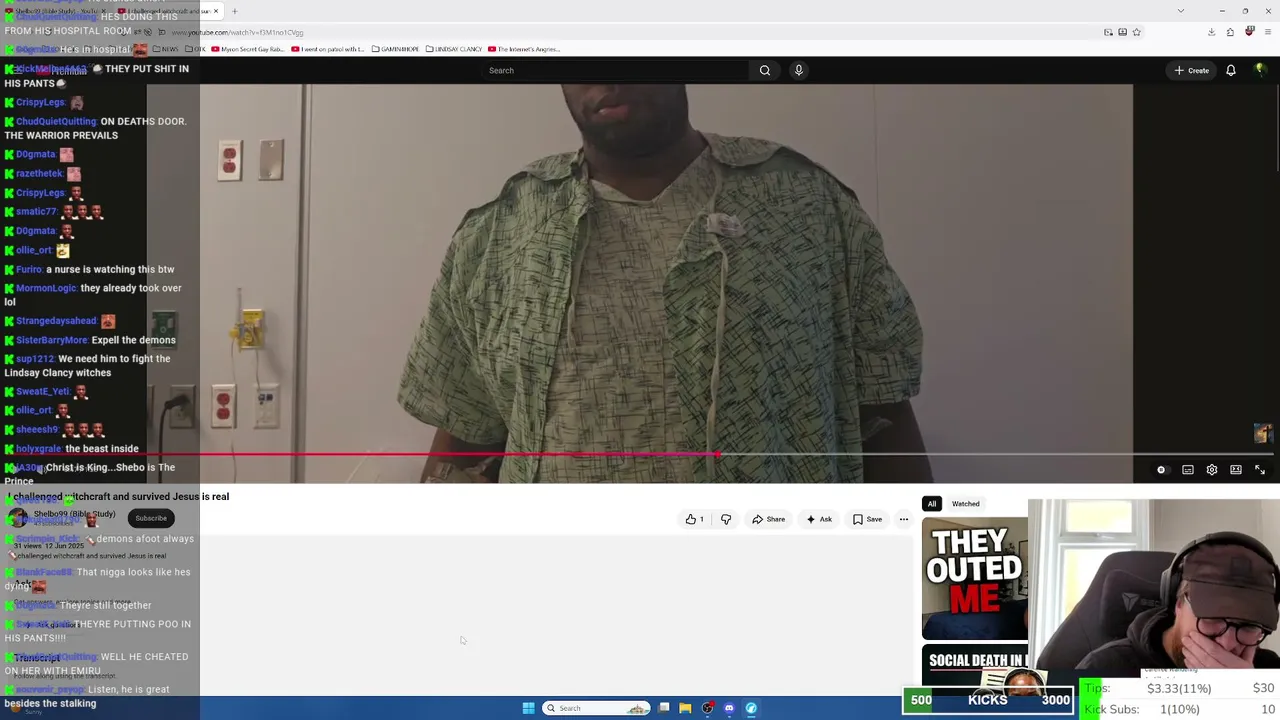Open the Ask AI button

(819, 519)
